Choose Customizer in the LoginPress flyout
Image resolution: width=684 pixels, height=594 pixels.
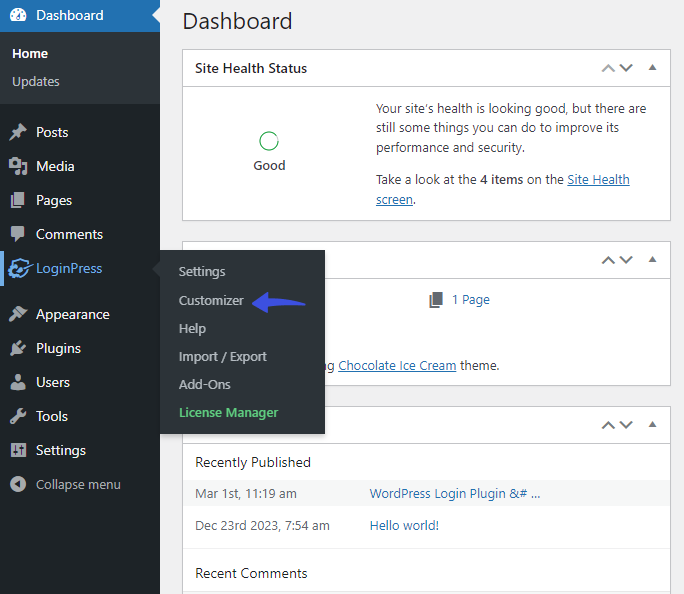211,300
